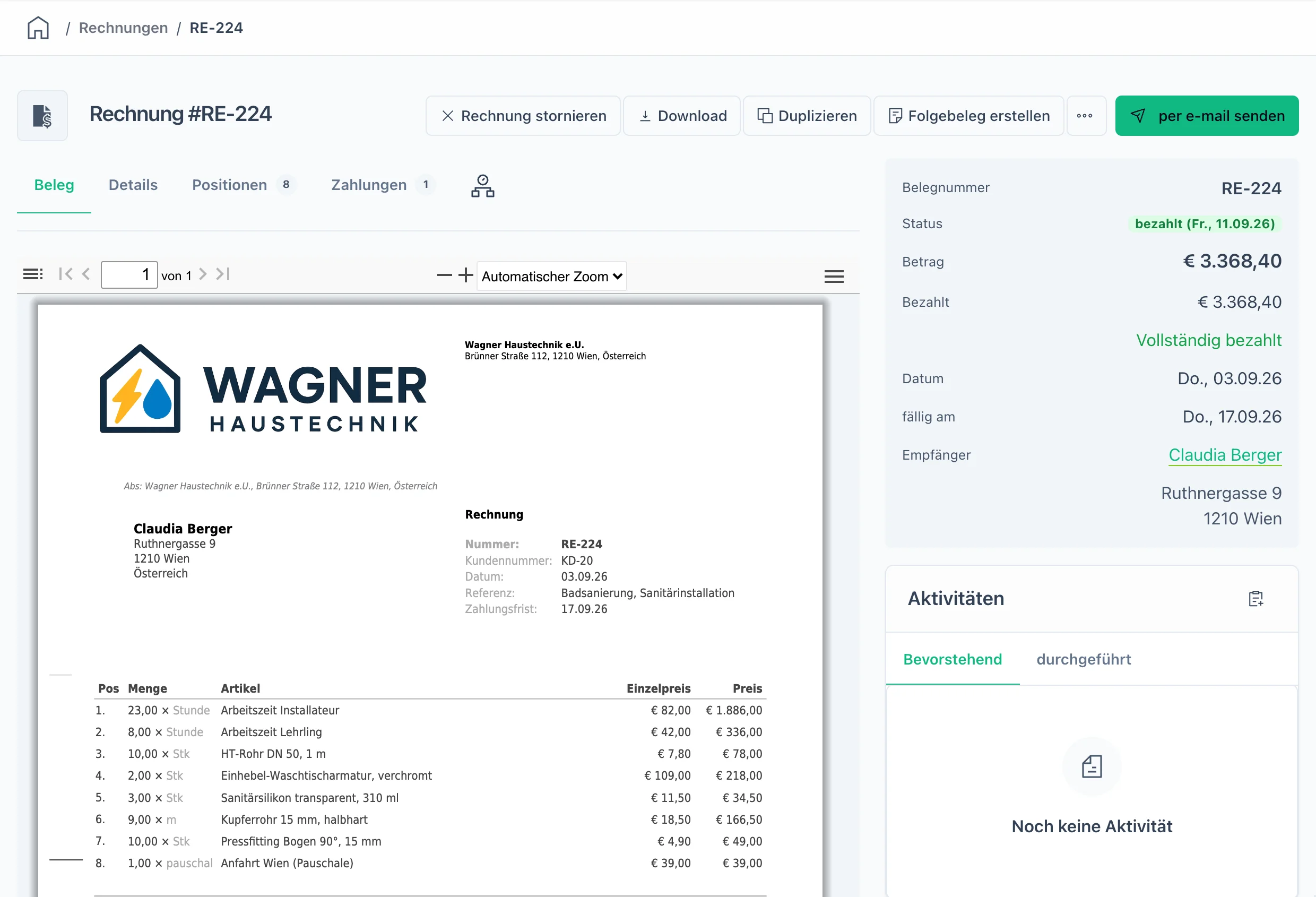Screen dimensions: 1316x897
Task: Click the PDF page number field
Action: tap(129, 274)
